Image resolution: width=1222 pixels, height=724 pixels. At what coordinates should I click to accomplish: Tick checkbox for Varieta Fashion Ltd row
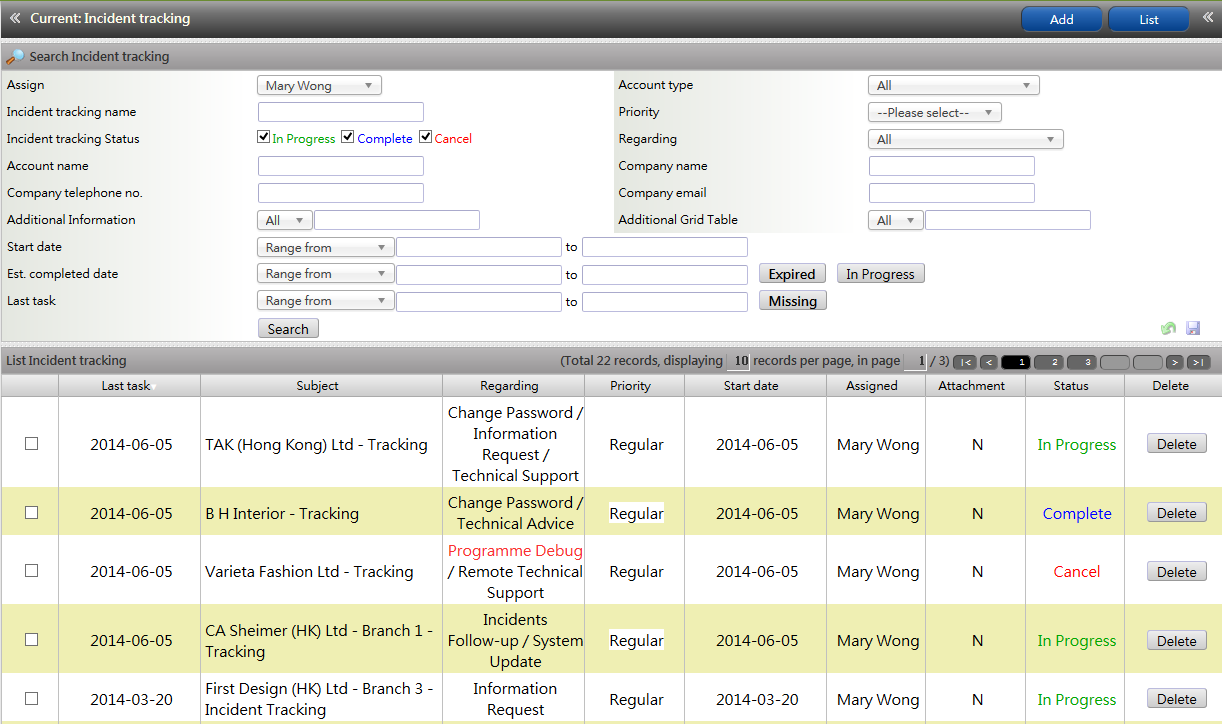(31, 570)
